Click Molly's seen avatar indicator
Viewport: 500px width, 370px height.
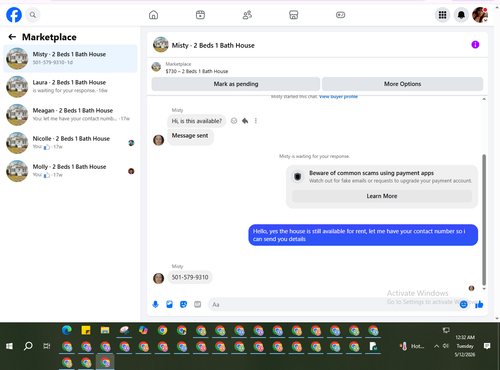pos(131,171)
